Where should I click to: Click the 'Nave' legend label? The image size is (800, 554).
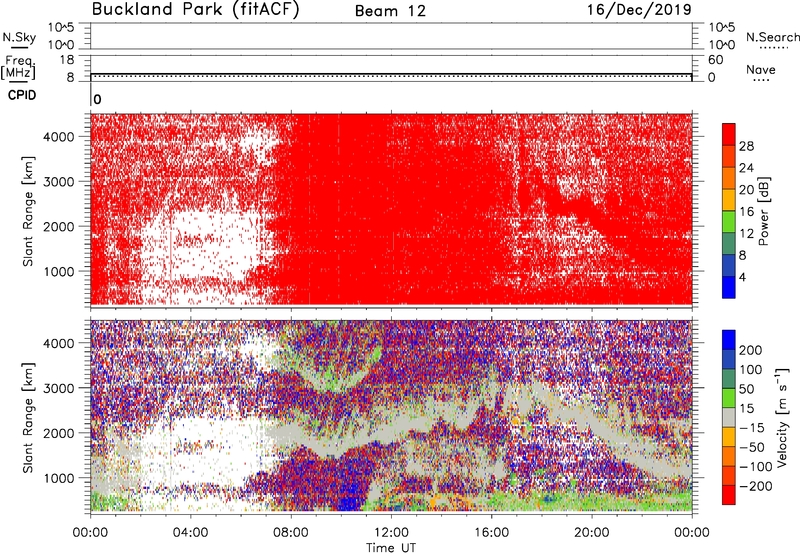(x=760, y=69)
